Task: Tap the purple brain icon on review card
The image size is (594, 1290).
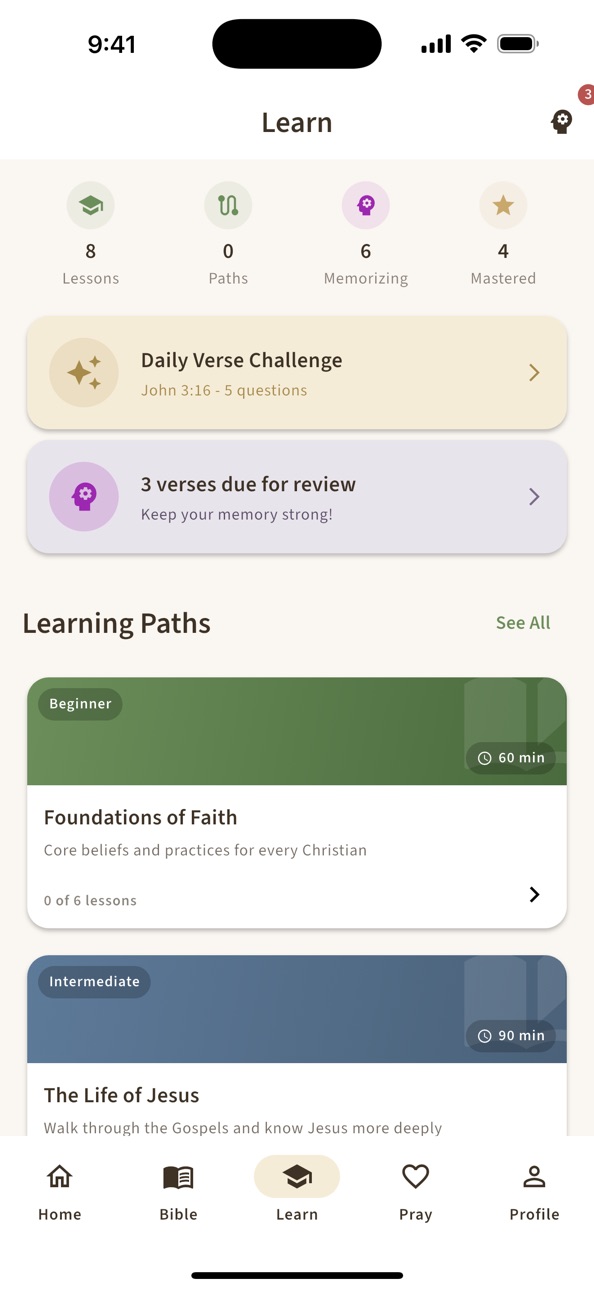Action: coord(84,497)
